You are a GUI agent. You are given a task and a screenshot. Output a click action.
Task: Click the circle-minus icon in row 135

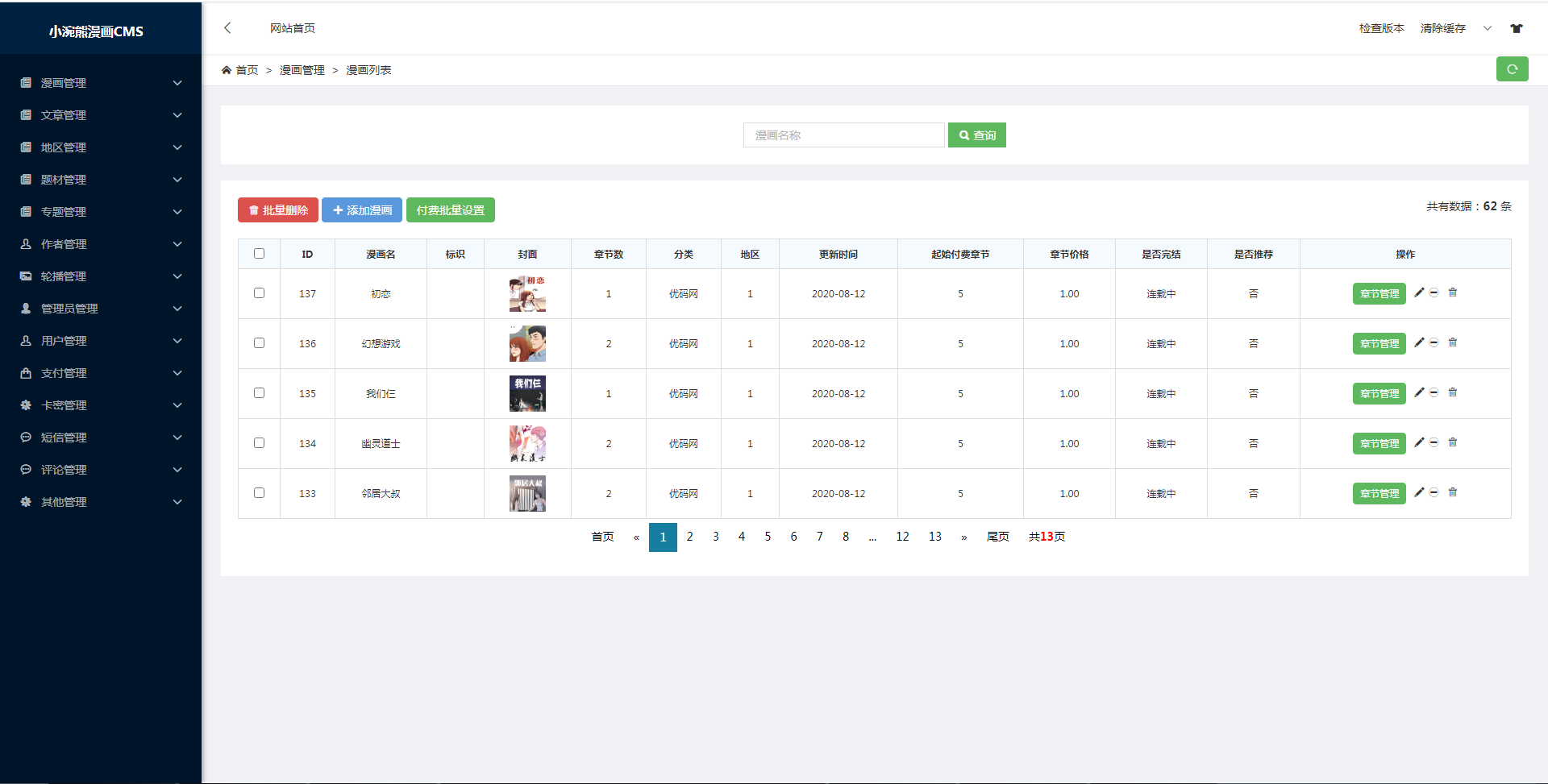pos(1434,392)
